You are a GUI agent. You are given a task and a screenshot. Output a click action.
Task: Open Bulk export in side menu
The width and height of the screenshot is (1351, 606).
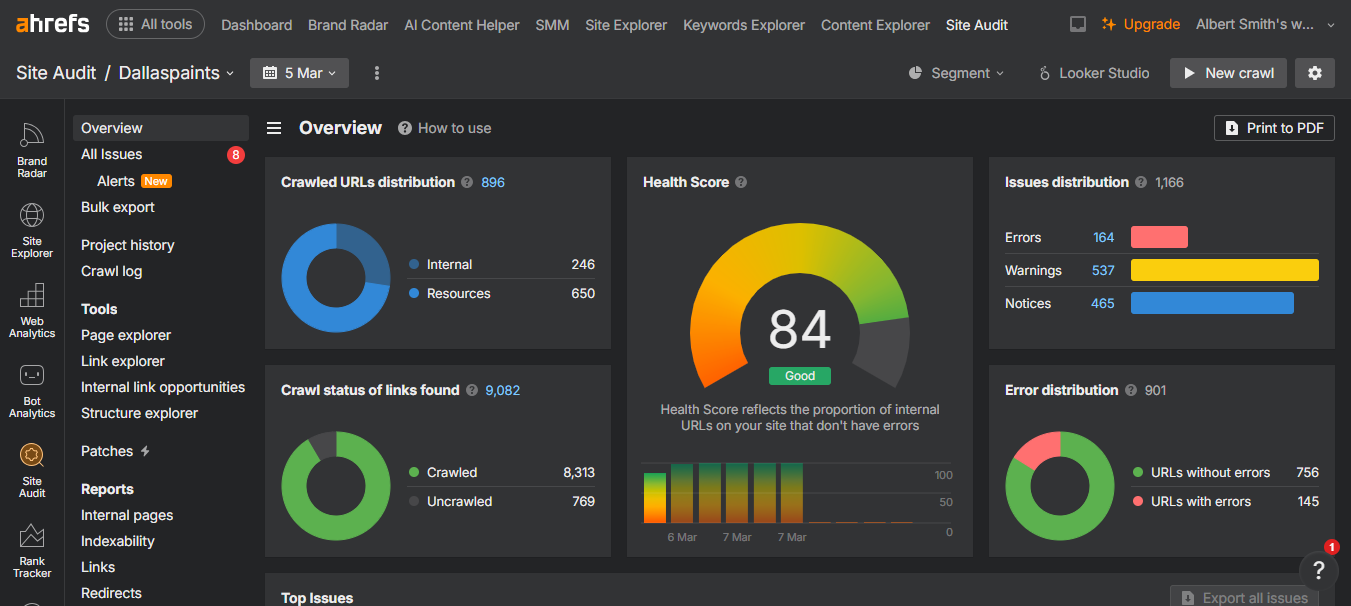point(118,207)
